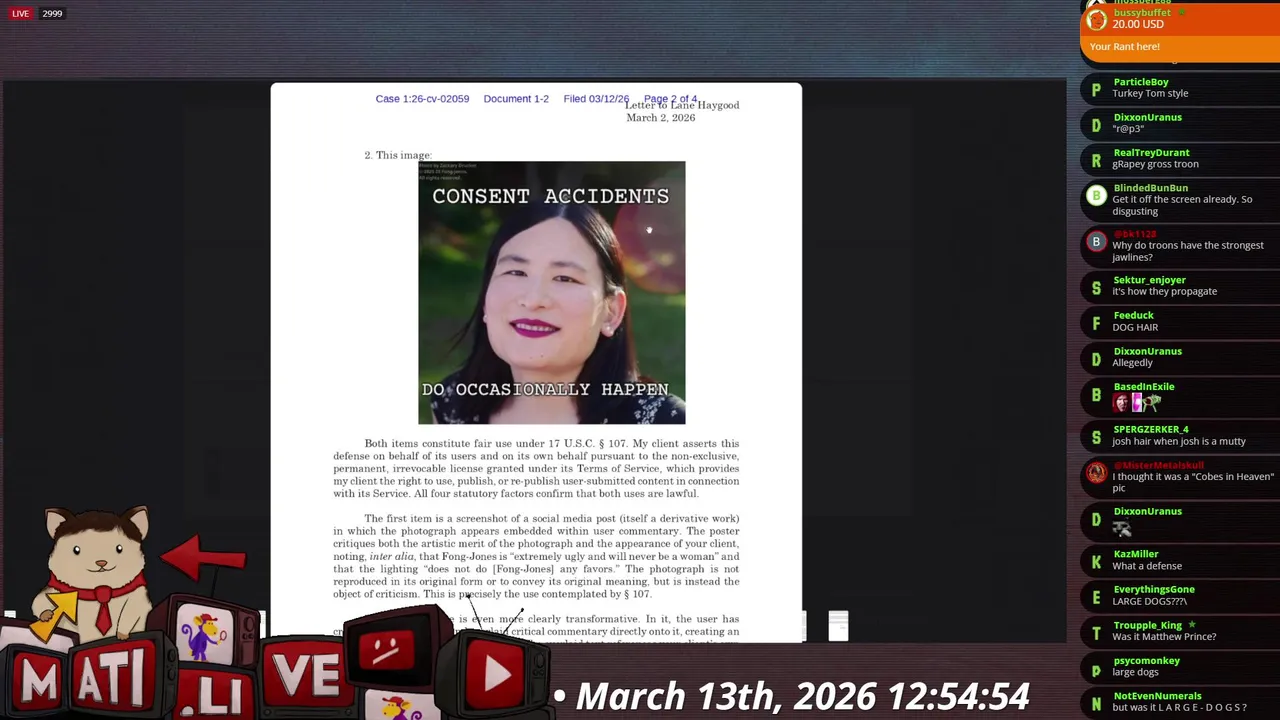The image size is (1280, 720).
Task: Click Troupple_King's T avatar
Action: tap(1096, 633)
